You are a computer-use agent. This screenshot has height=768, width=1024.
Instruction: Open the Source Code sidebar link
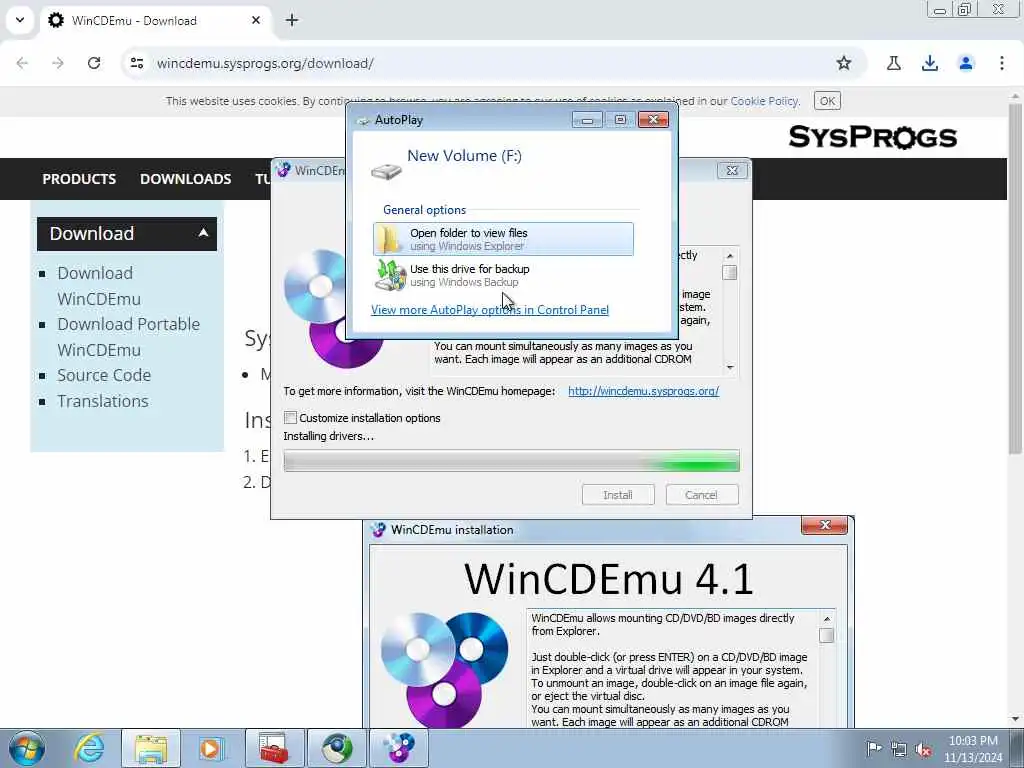point(104,375)
